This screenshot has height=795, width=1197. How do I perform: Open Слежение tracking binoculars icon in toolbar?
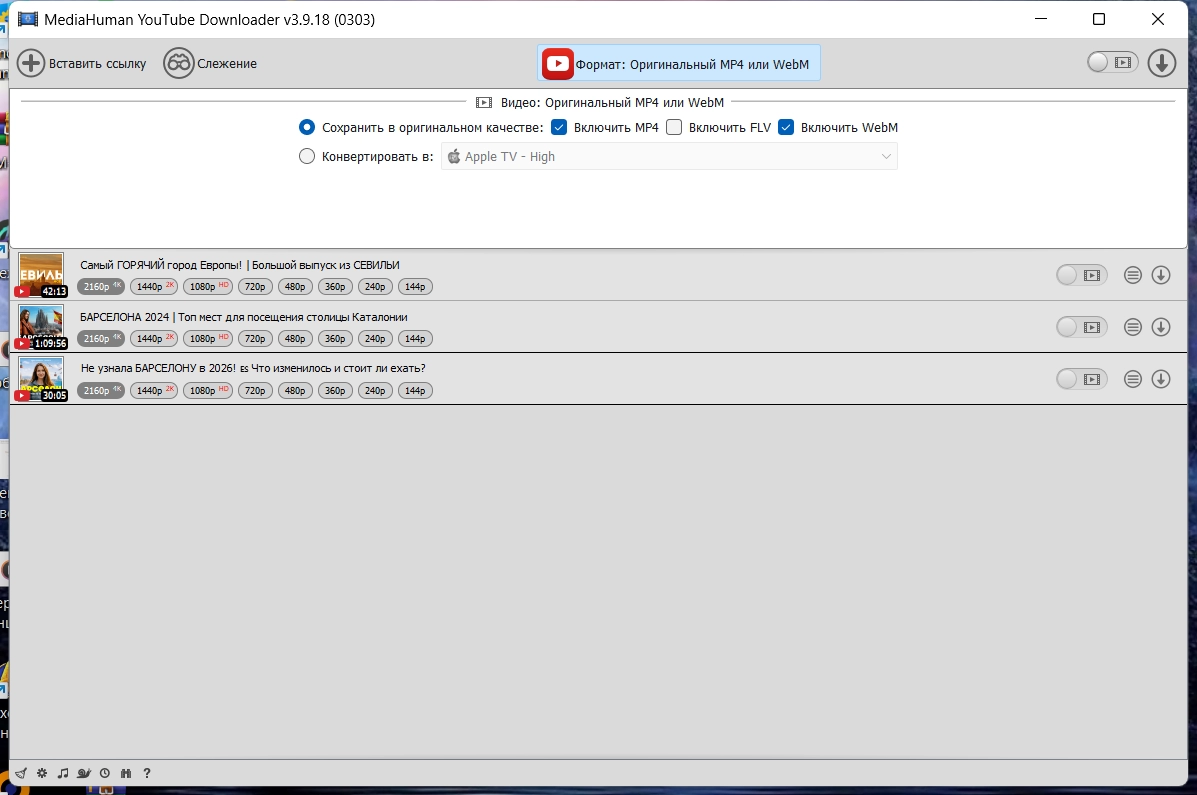click(x=179, y=63)
